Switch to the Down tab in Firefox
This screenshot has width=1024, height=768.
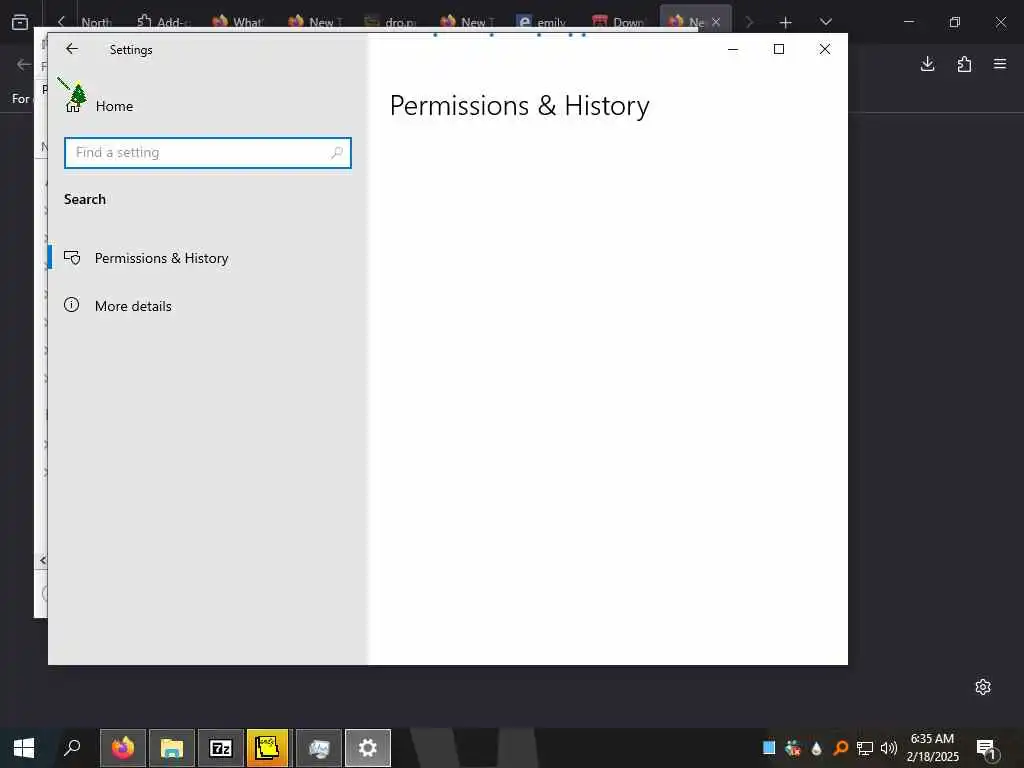(x=618, y=22)
